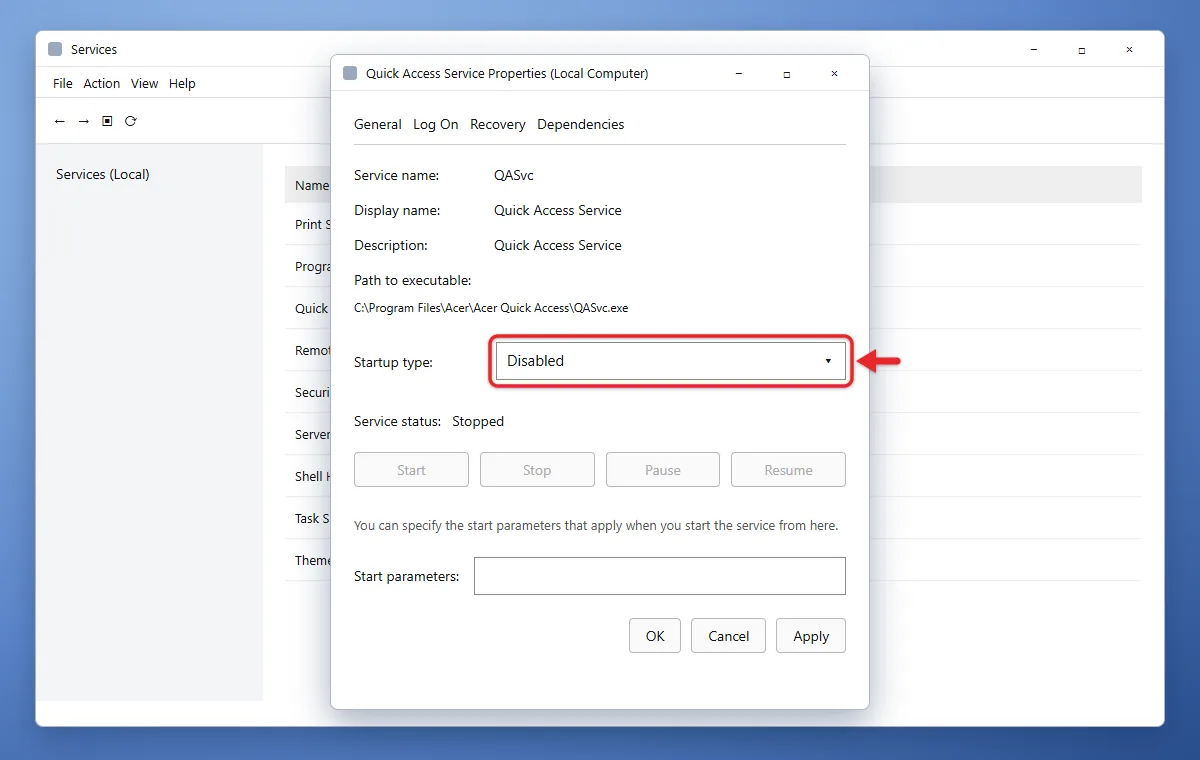Select the Remot... row in Services list

713,350
